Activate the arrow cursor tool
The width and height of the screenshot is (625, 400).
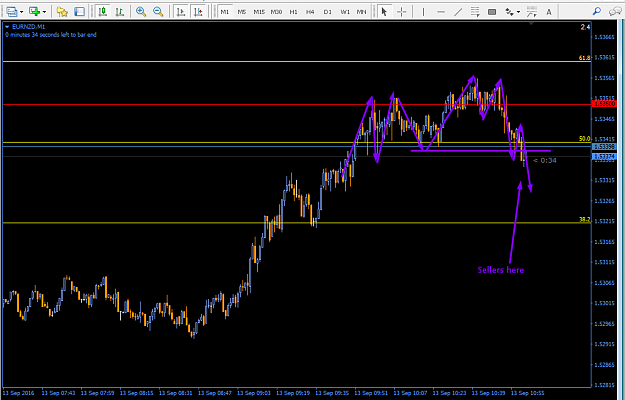click(x=384, y=12)
